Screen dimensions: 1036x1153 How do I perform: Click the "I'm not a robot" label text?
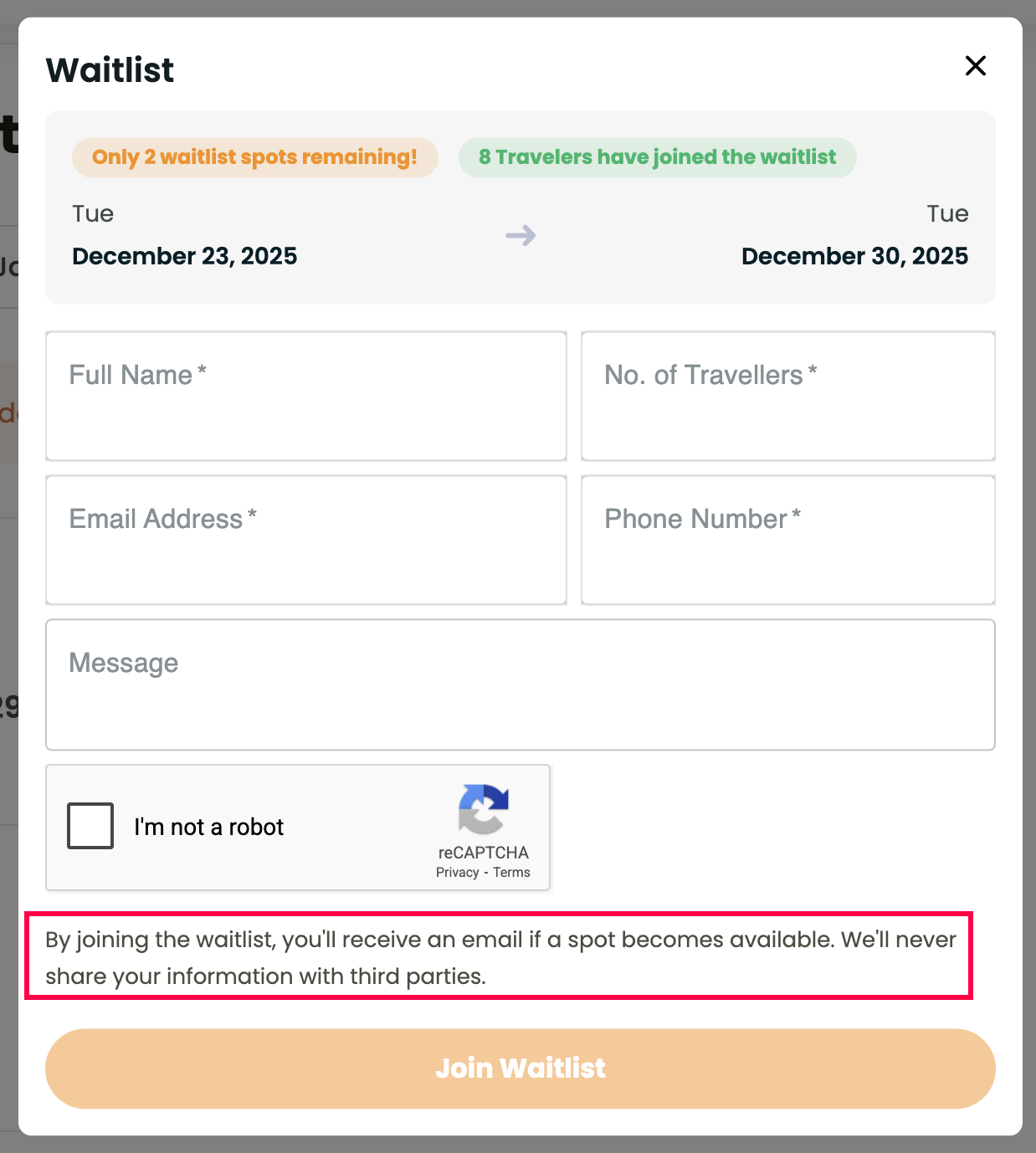coord(209,827)
